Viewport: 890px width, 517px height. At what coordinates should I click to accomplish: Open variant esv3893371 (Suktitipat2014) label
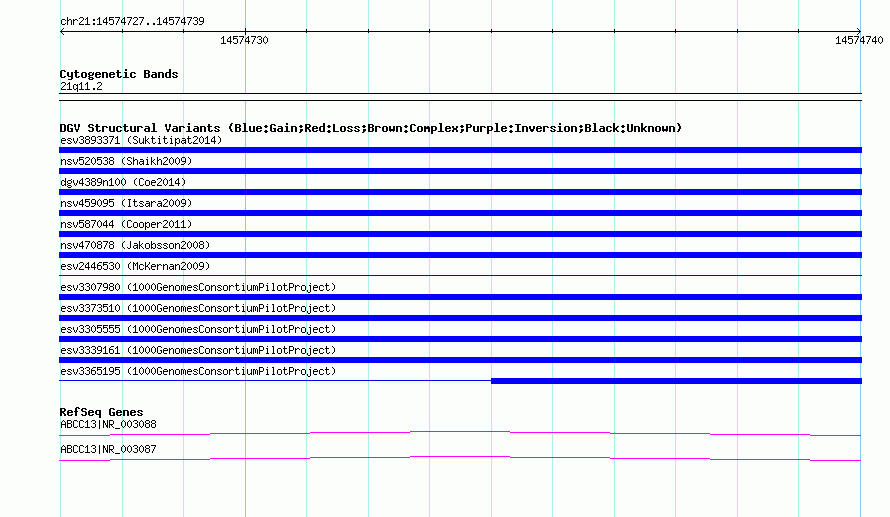click(x=141, y=140)
